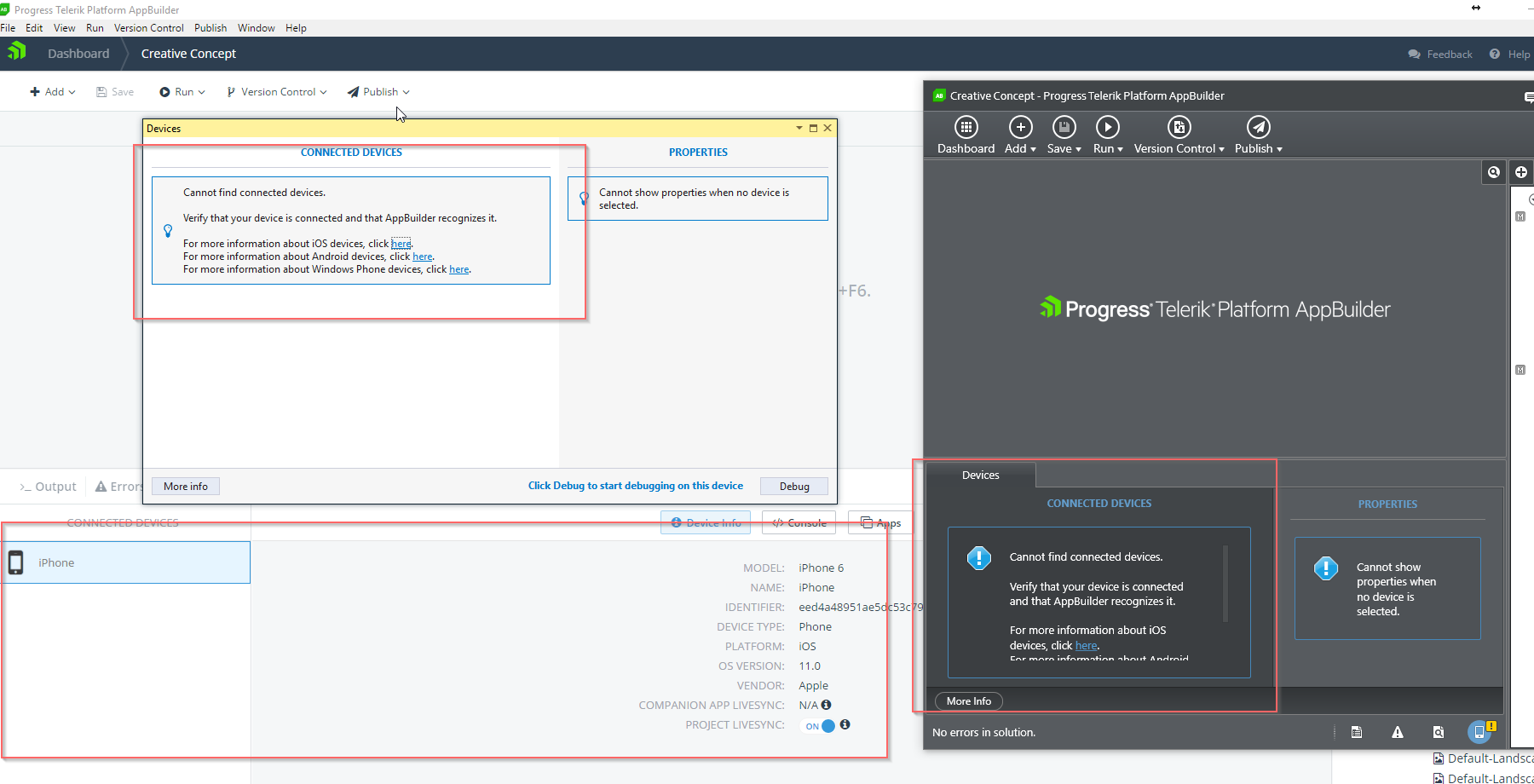The image size is (1534, 784).
Task: Click the Debug button in Devices dialog
Action: (x=794, y=486)
